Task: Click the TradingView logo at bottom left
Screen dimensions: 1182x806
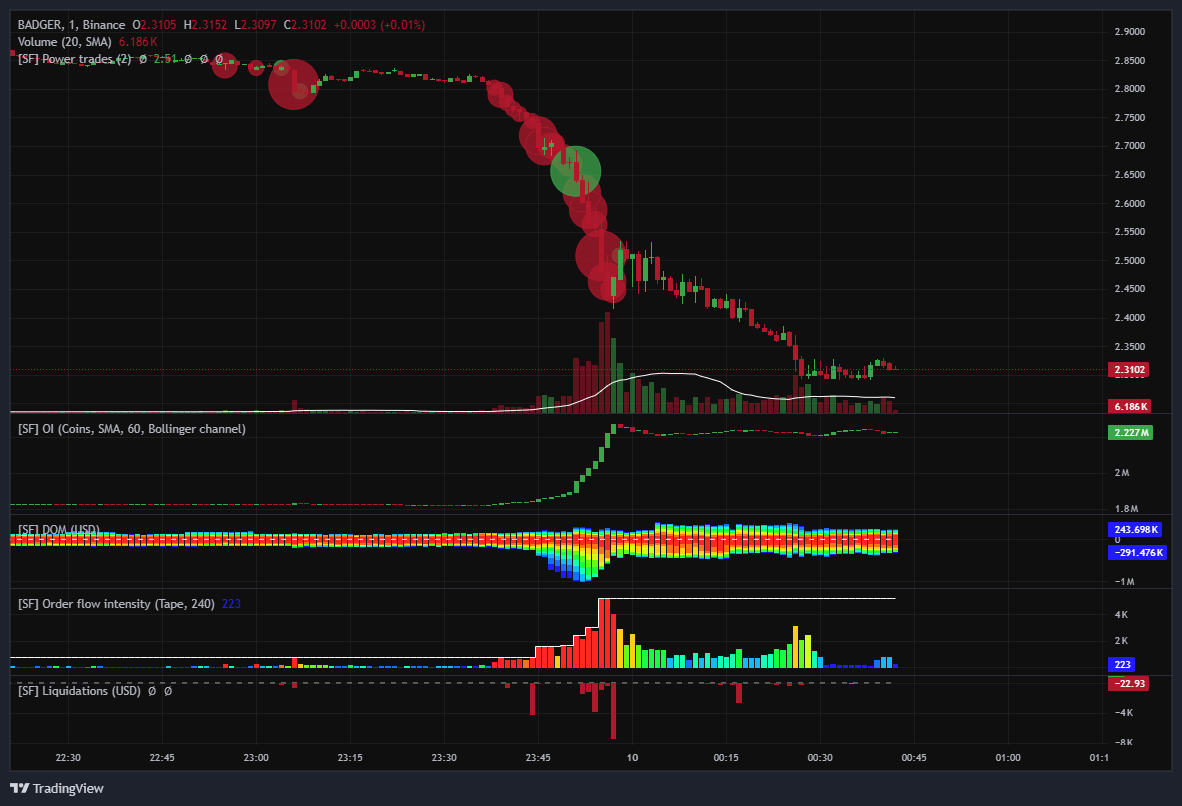Action: pyautogui.click(x=57, y=788)
